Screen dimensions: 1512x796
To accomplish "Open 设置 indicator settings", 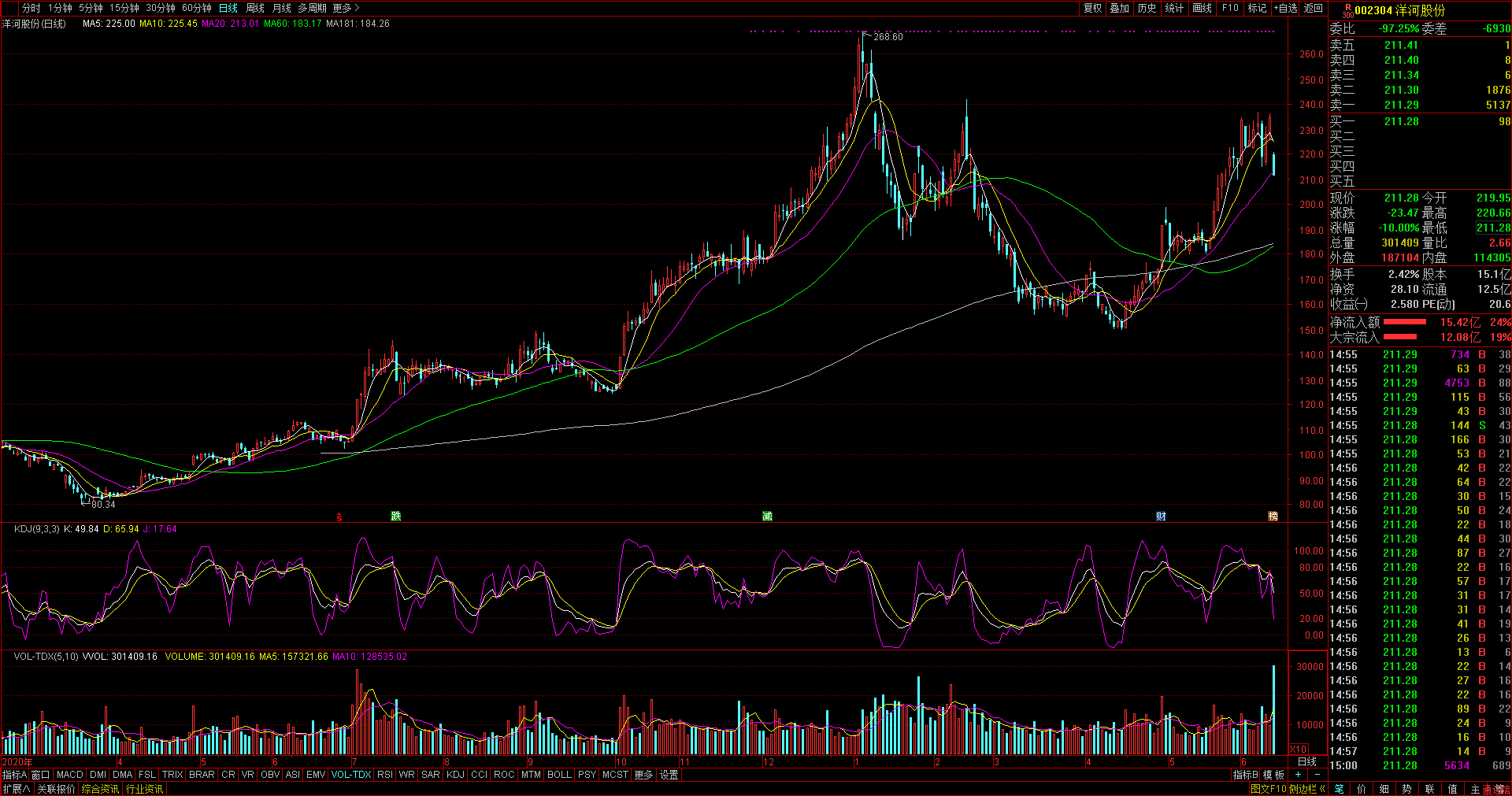I will tap(669, 775).
